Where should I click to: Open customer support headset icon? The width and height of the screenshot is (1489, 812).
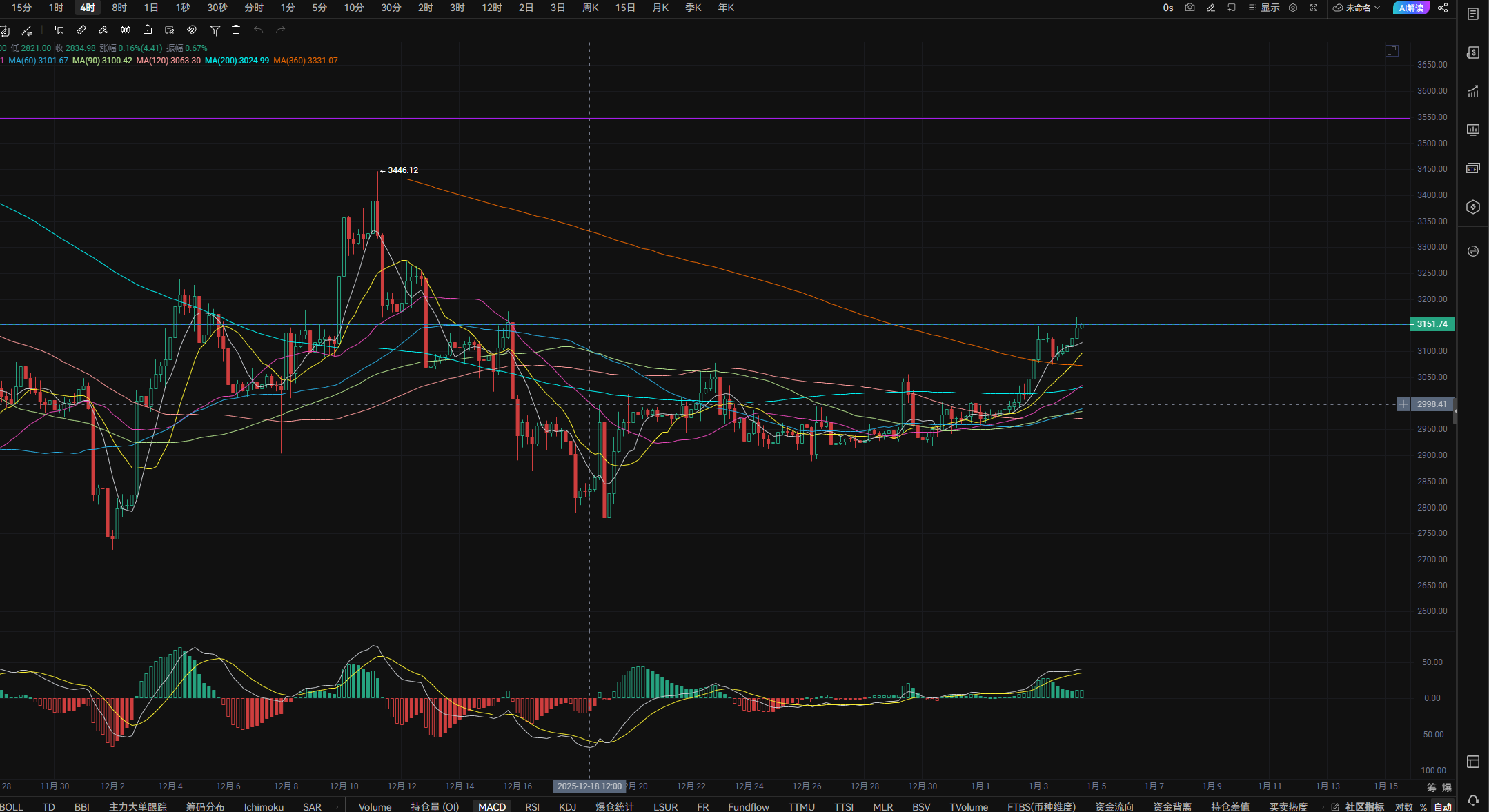[x=1473, y=800]
